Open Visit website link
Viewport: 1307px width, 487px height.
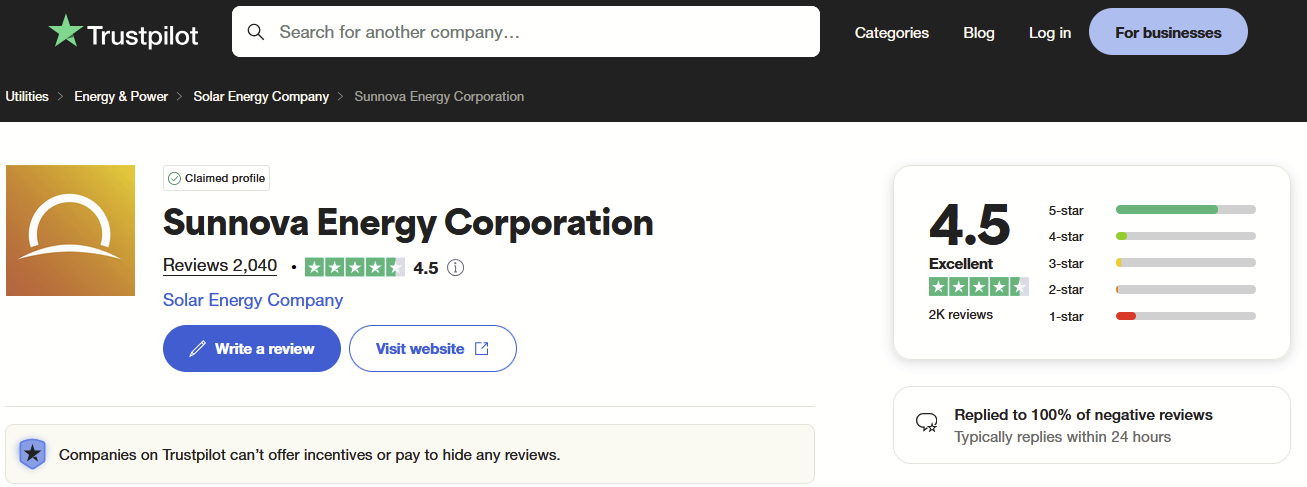point(432,349)
